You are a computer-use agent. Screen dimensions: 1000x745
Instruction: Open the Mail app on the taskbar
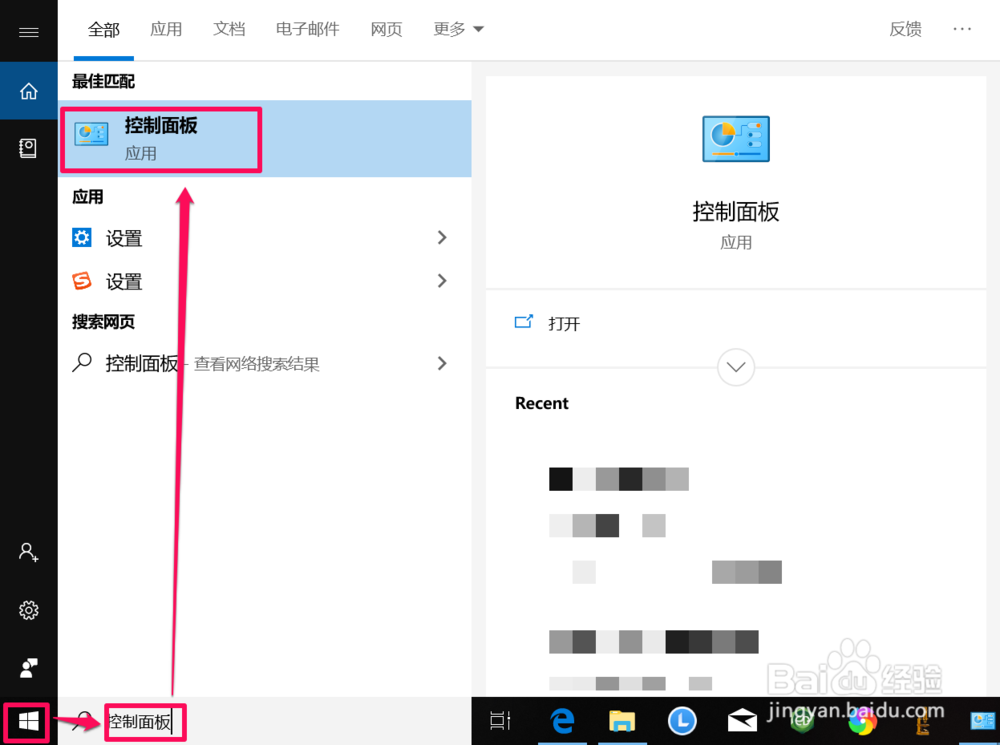point(741,721)
